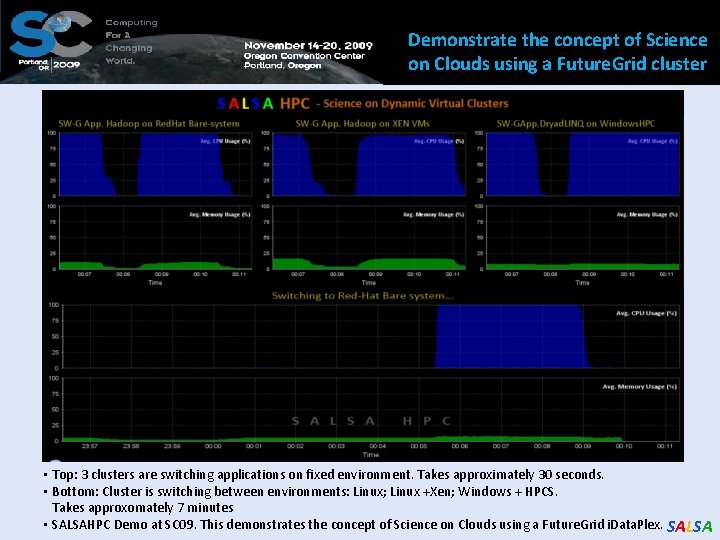Select 'SW-GApp.DryadLINQ on WindowsHPC' heading
Image resolution: width=720 pixels, height=540 pixels.
coord(576,124)
